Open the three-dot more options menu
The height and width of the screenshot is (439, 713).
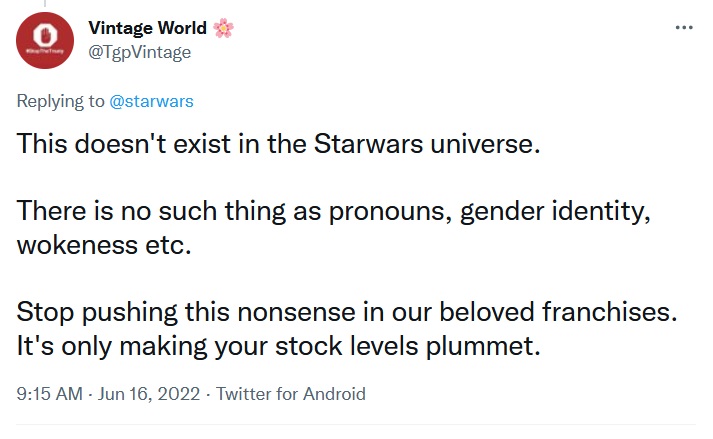tap(684, 28)
